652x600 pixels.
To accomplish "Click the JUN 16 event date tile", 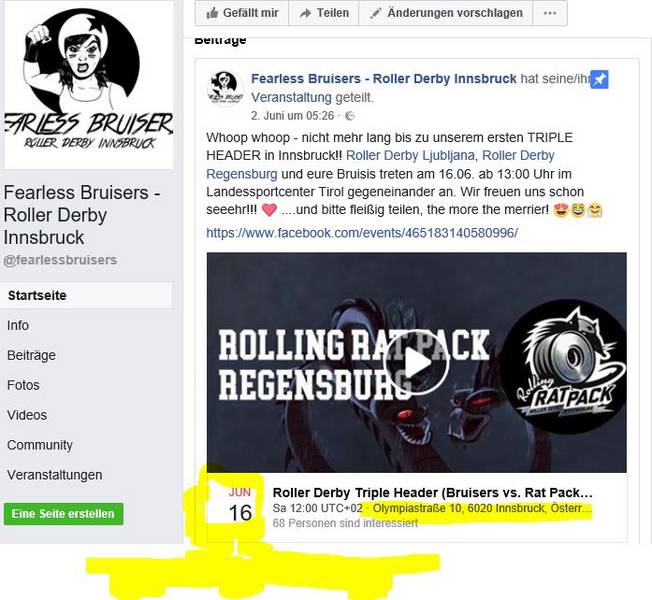I will click(240, 506).
